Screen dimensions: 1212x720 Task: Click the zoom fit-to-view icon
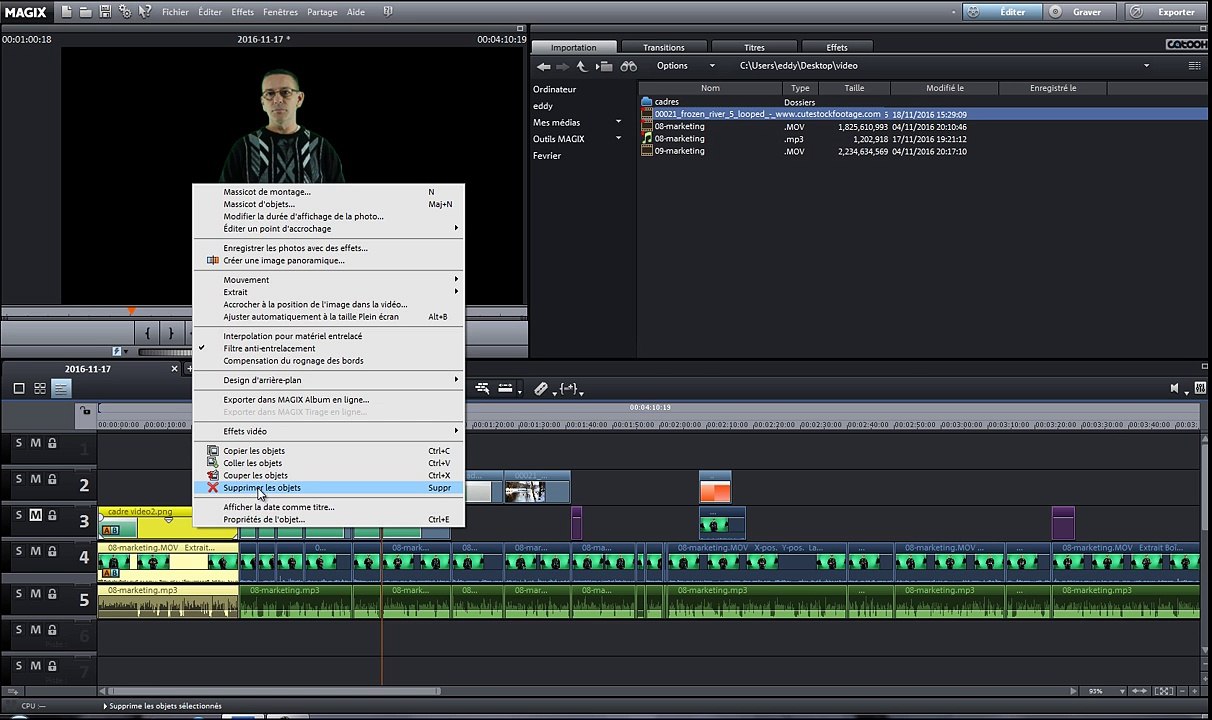pyautogui.click(x=1163, y=691)
